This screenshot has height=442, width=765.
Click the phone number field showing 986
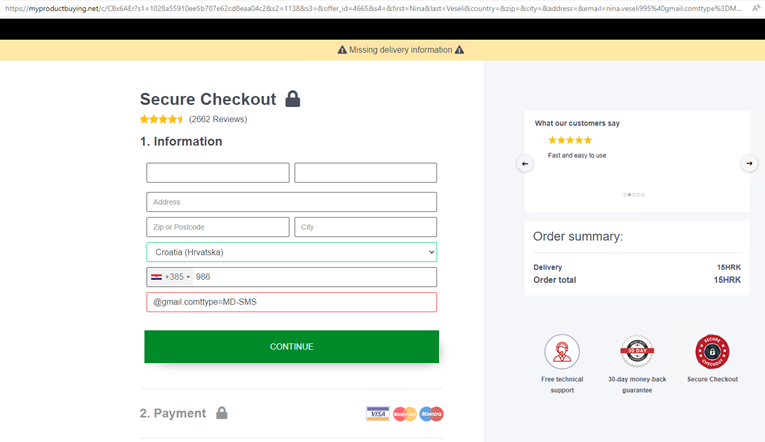[x=312, y=277]
